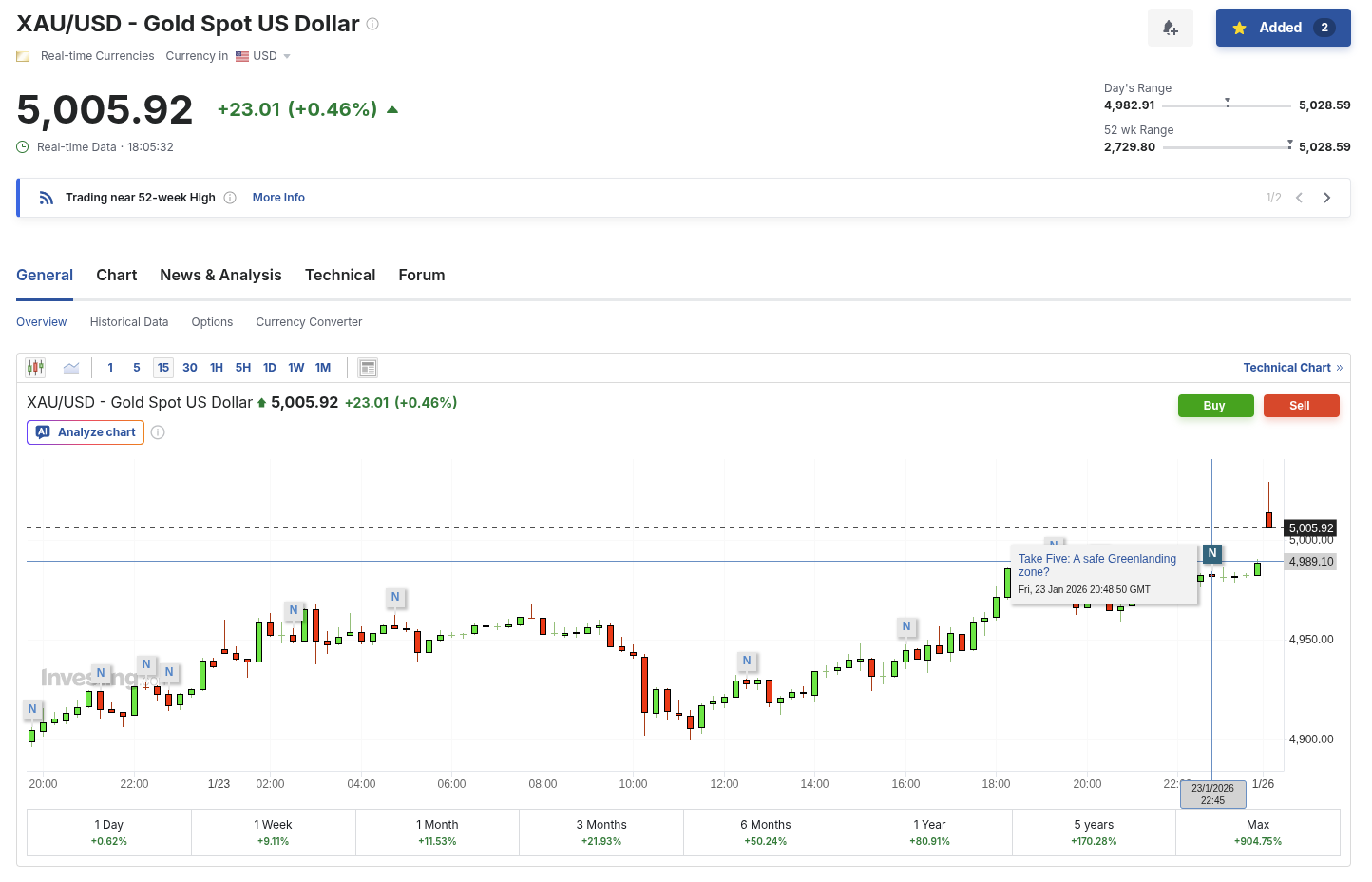Click the star Added watchlist button
The height and width of the screenshot is (882, 1372).
pos(1283,28)
